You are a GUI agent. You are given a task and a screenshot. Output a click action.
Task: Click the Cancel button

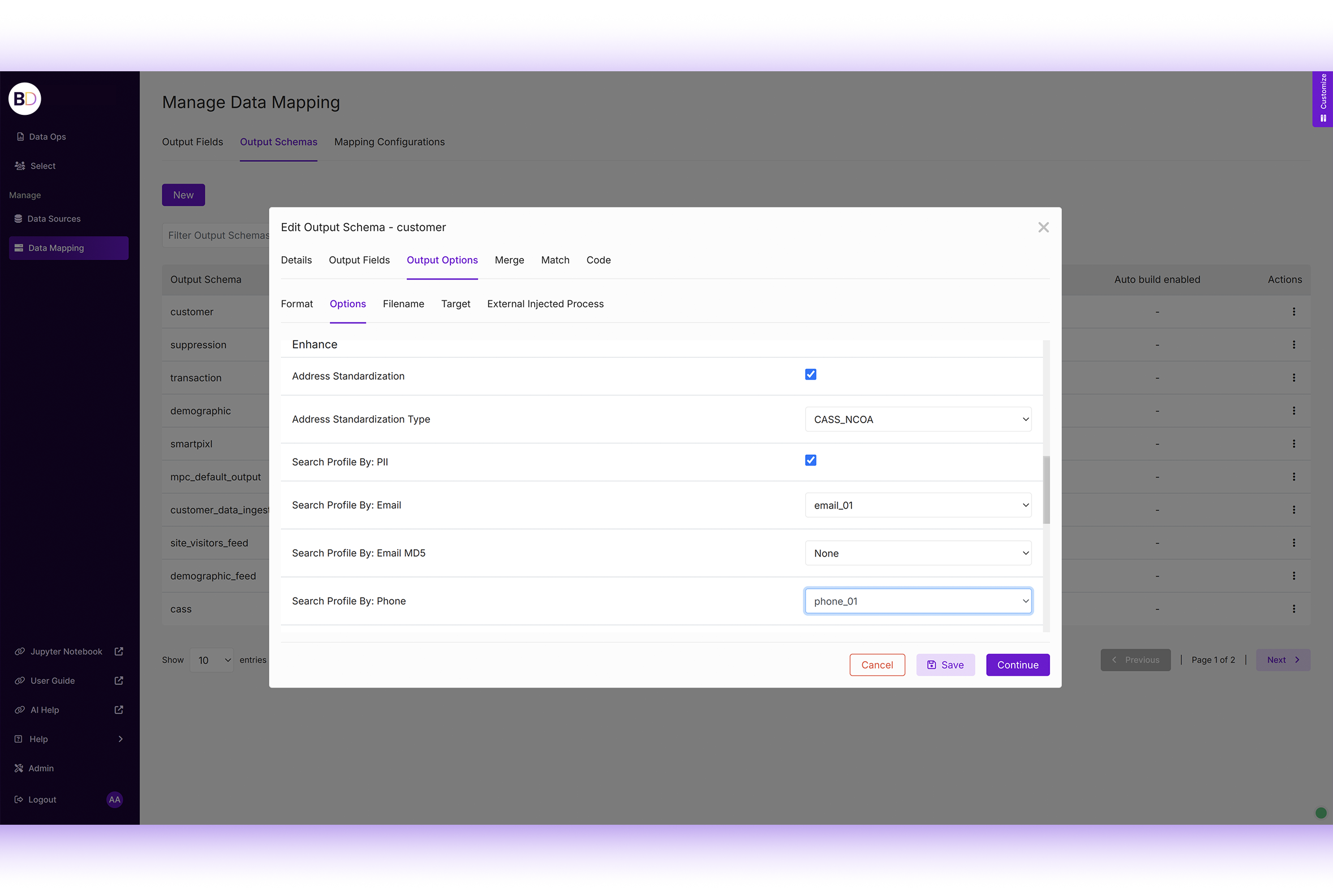876,665
